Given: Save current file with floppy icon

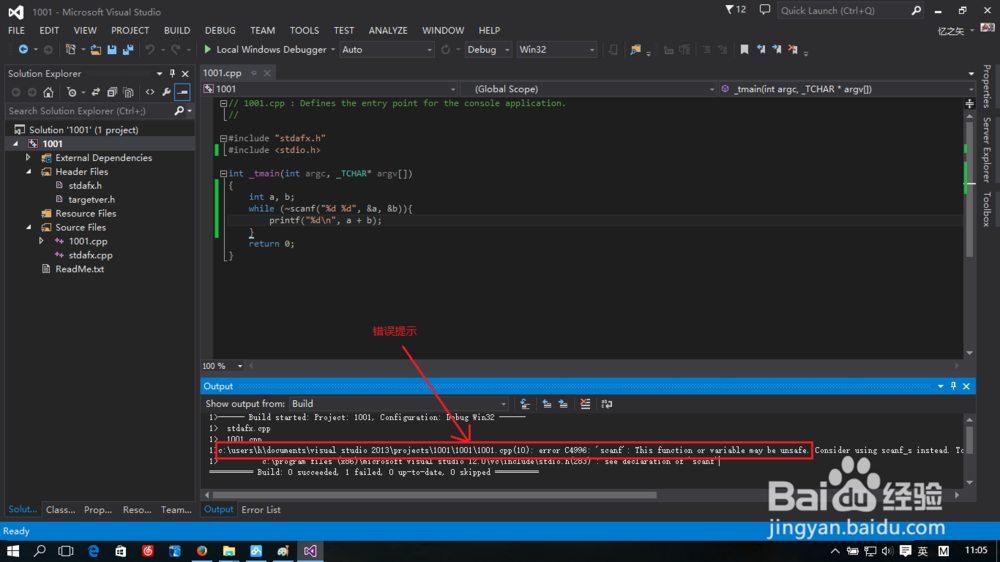Looking at the screenshot, I should tap(112, 49).
